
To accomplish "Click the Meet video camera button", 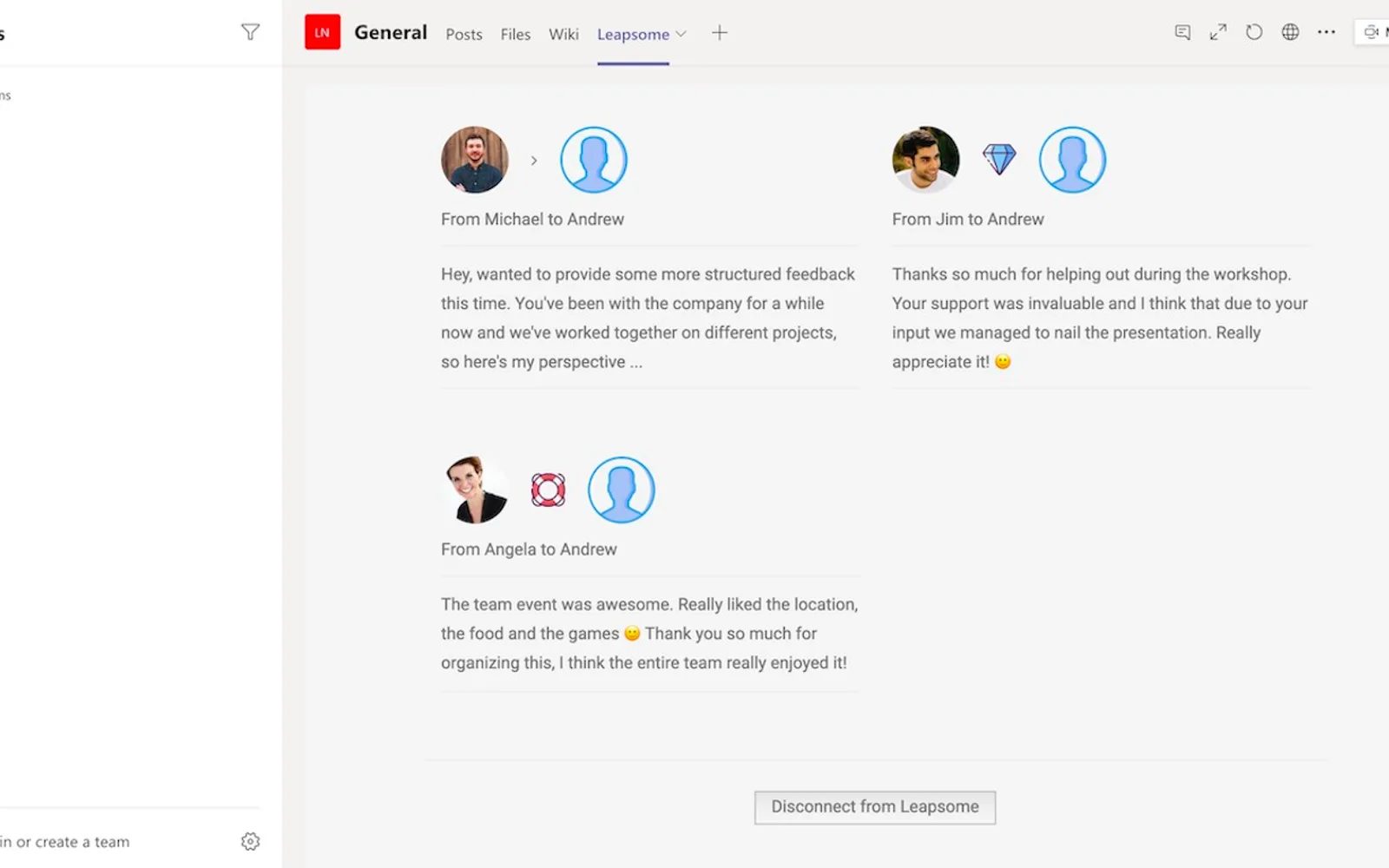I will [1373, 32].
